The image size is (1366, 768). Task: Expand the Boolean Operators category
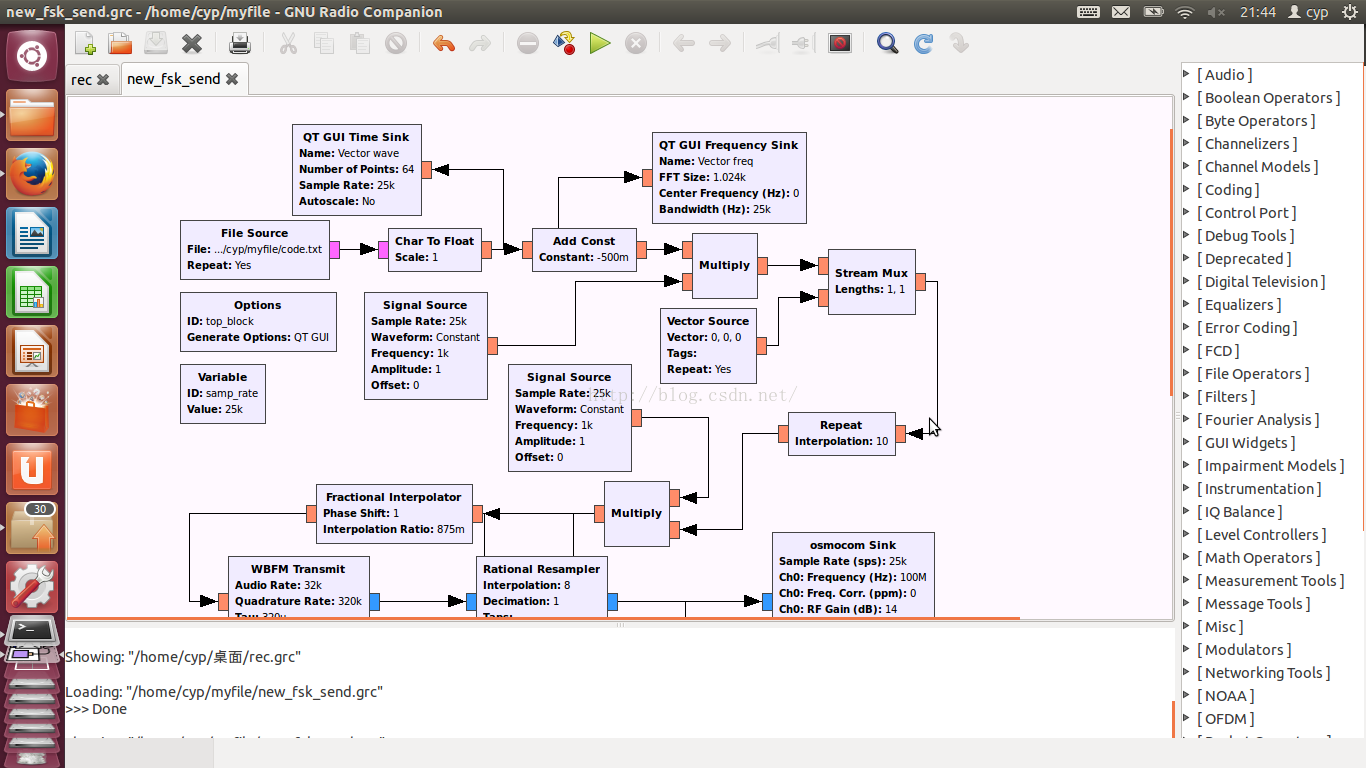tap(1187, 97)
